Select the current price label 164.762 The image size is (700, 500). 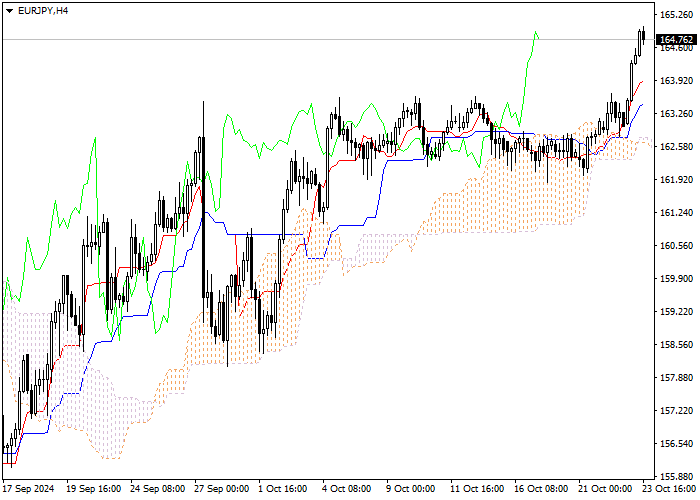[x=676, y=39]
